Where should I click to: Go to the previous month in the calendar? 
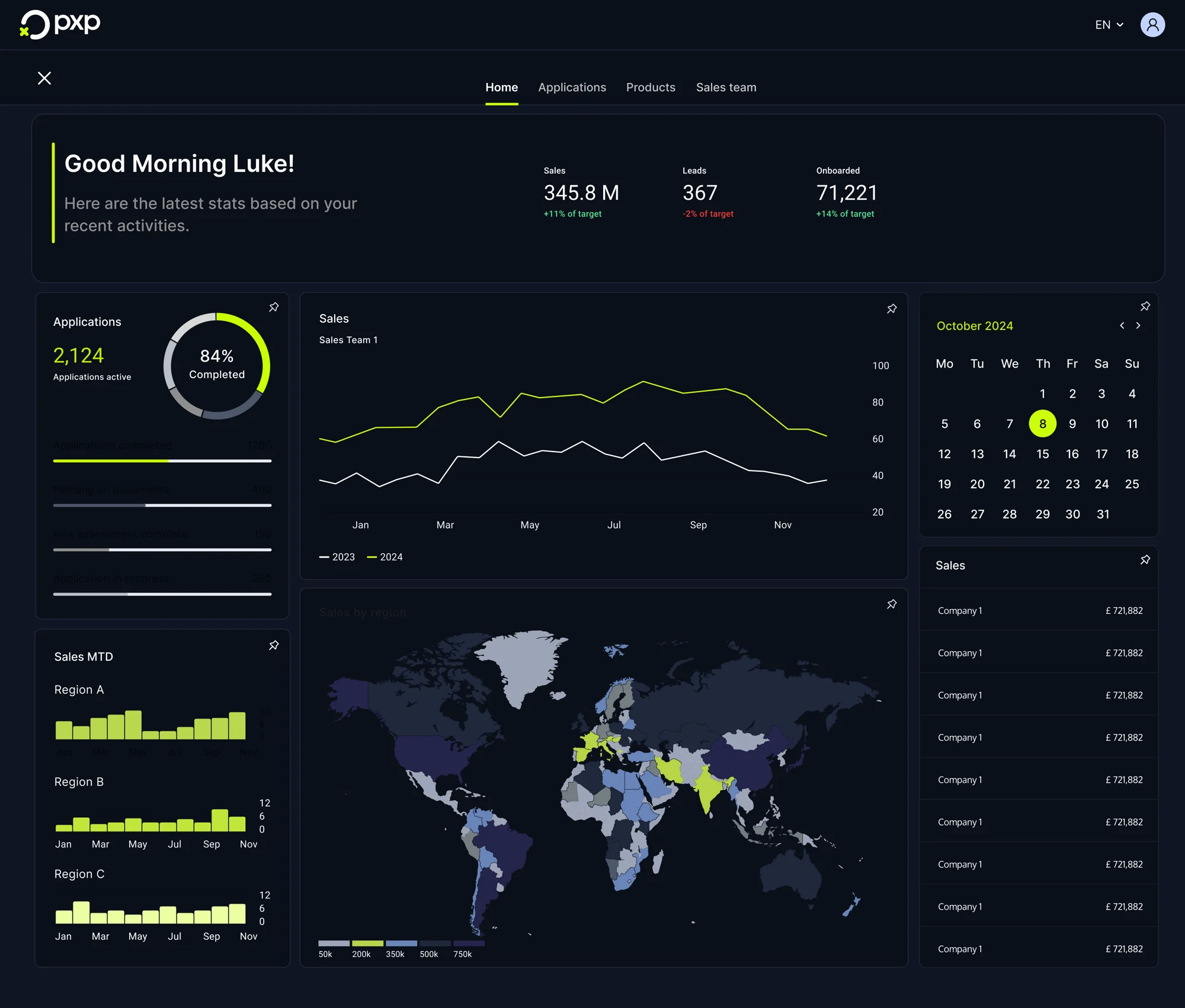[x=1122, y=326]
